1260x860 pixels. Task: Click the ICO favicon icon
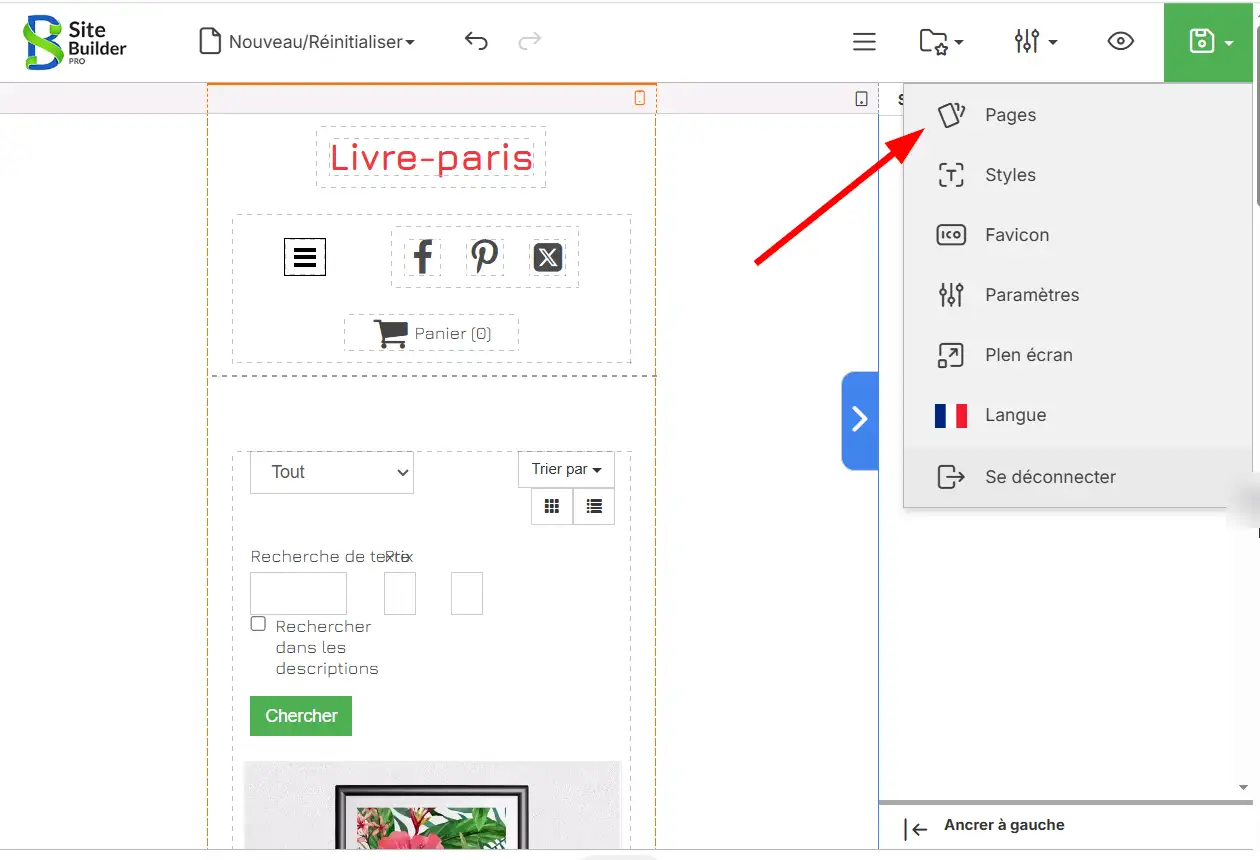click(x=951, y=235)
